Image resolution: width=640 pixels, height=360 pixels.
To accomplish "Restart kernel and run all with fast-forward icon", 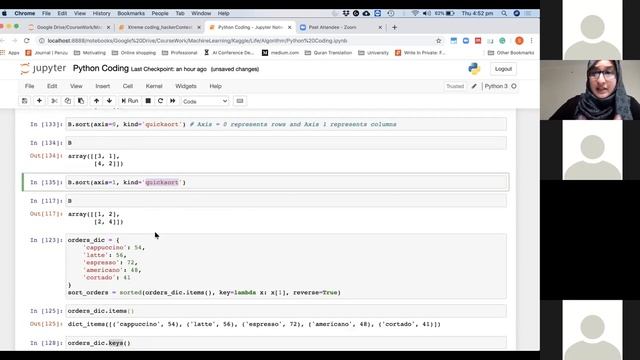I will click(x=173, y=101).
